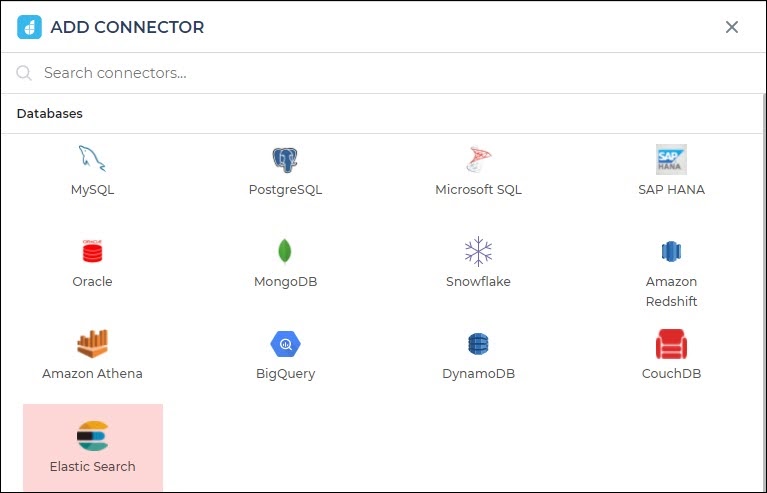The width and height of the screenshot is (767, 493).
Task: Select the Snowflake snowflake icon
Action: (478, 251)
